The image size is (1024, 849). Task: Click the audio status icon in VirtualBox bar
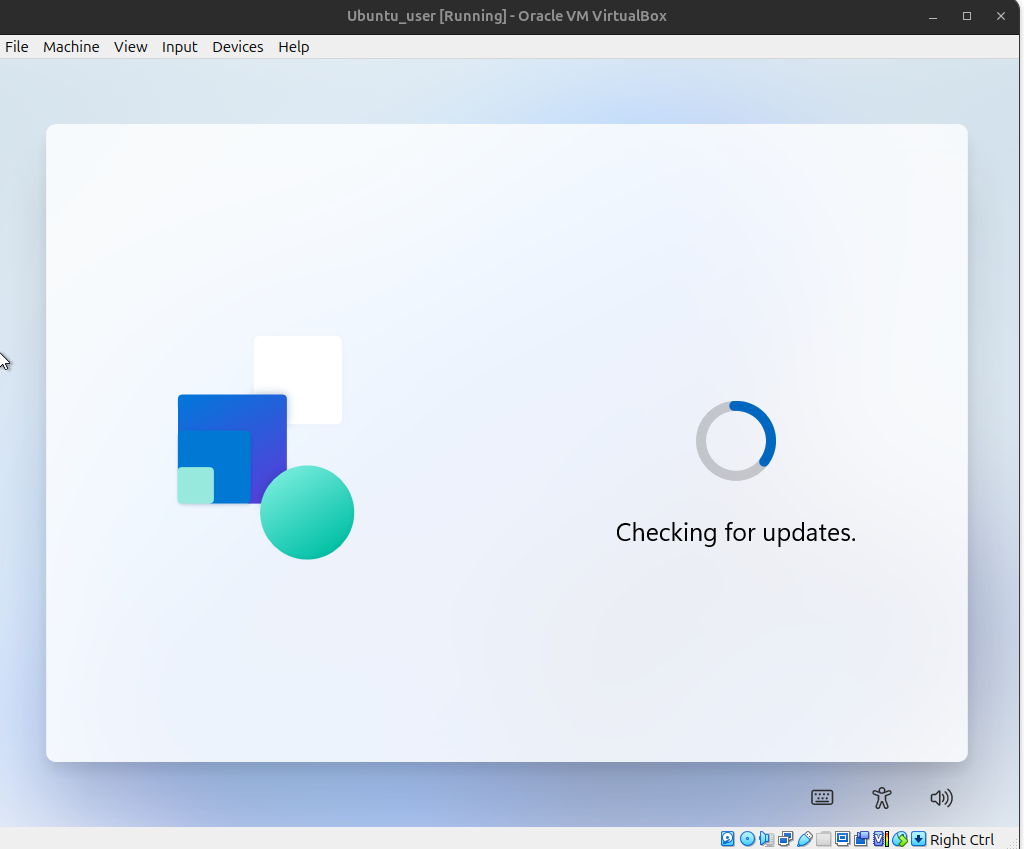tap(767, 839)
